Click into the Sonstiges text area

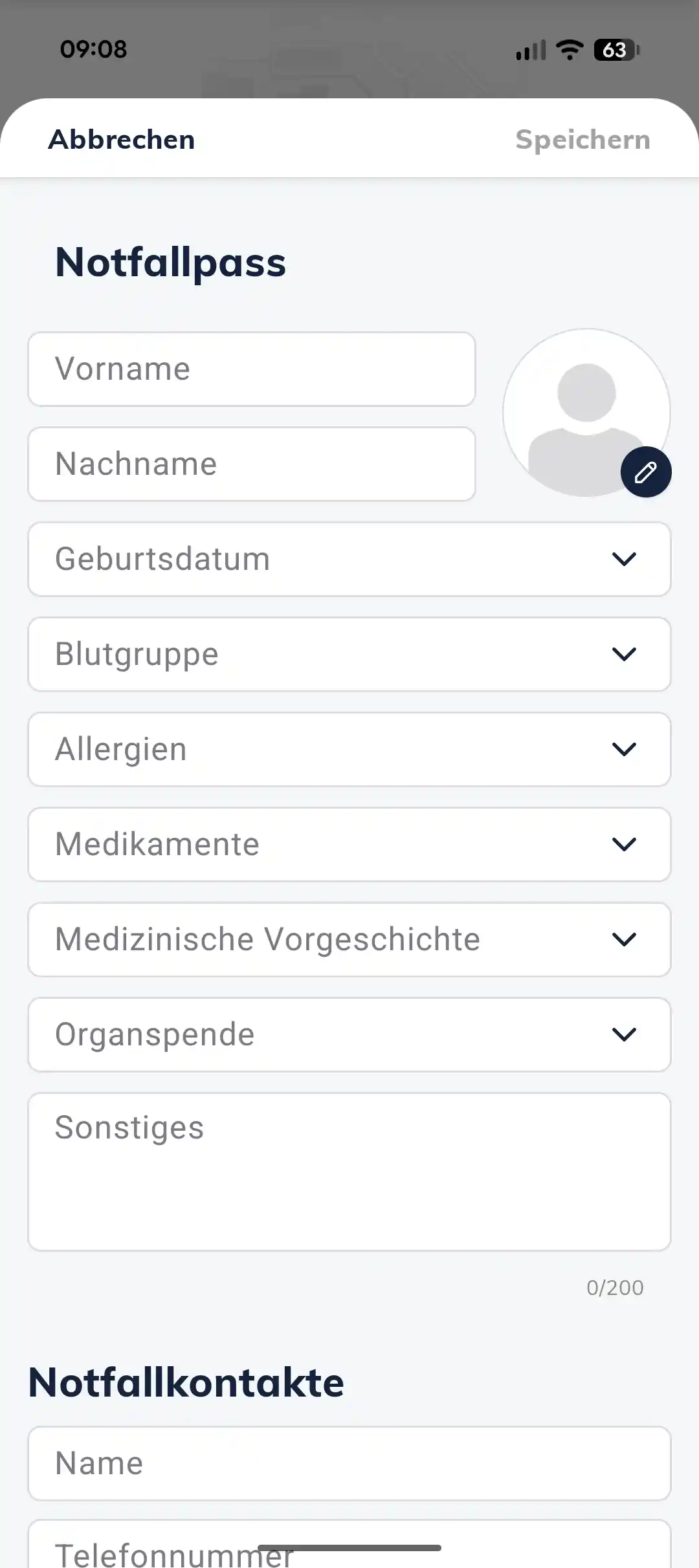[x=349, y=1171]
